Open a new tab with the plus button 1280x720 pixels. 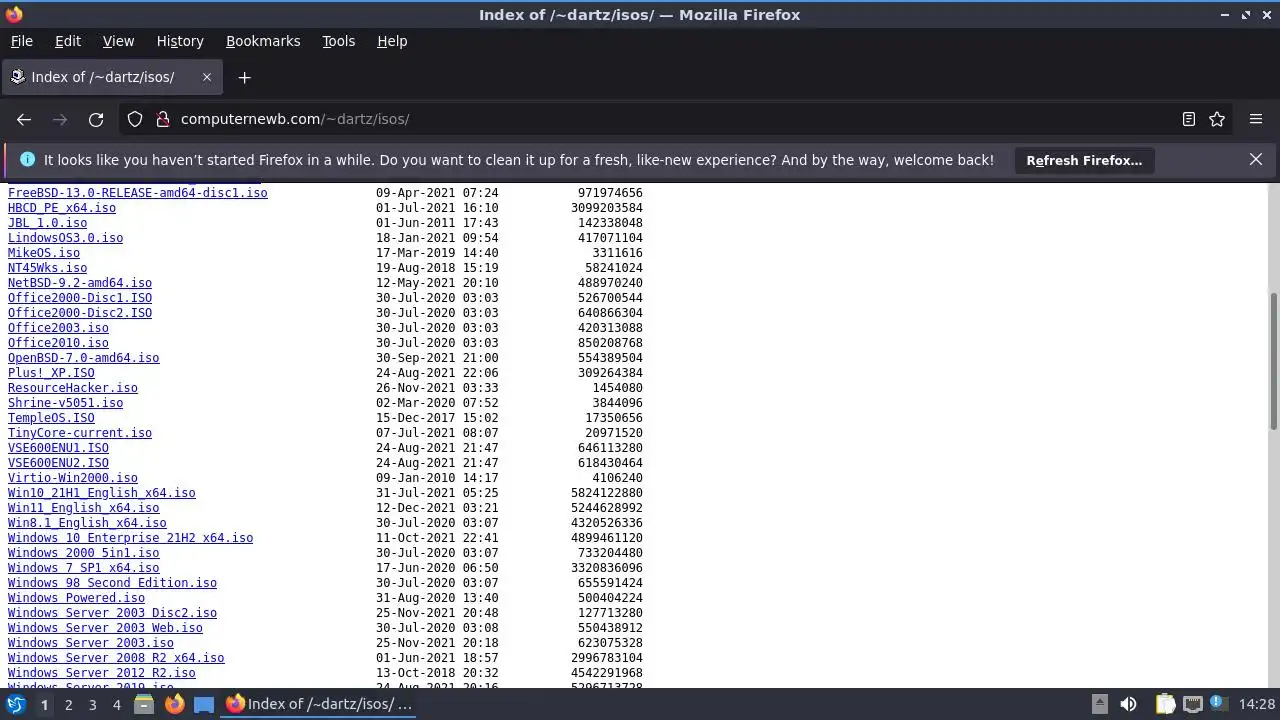pyautogui.click(x=244, y=77)
